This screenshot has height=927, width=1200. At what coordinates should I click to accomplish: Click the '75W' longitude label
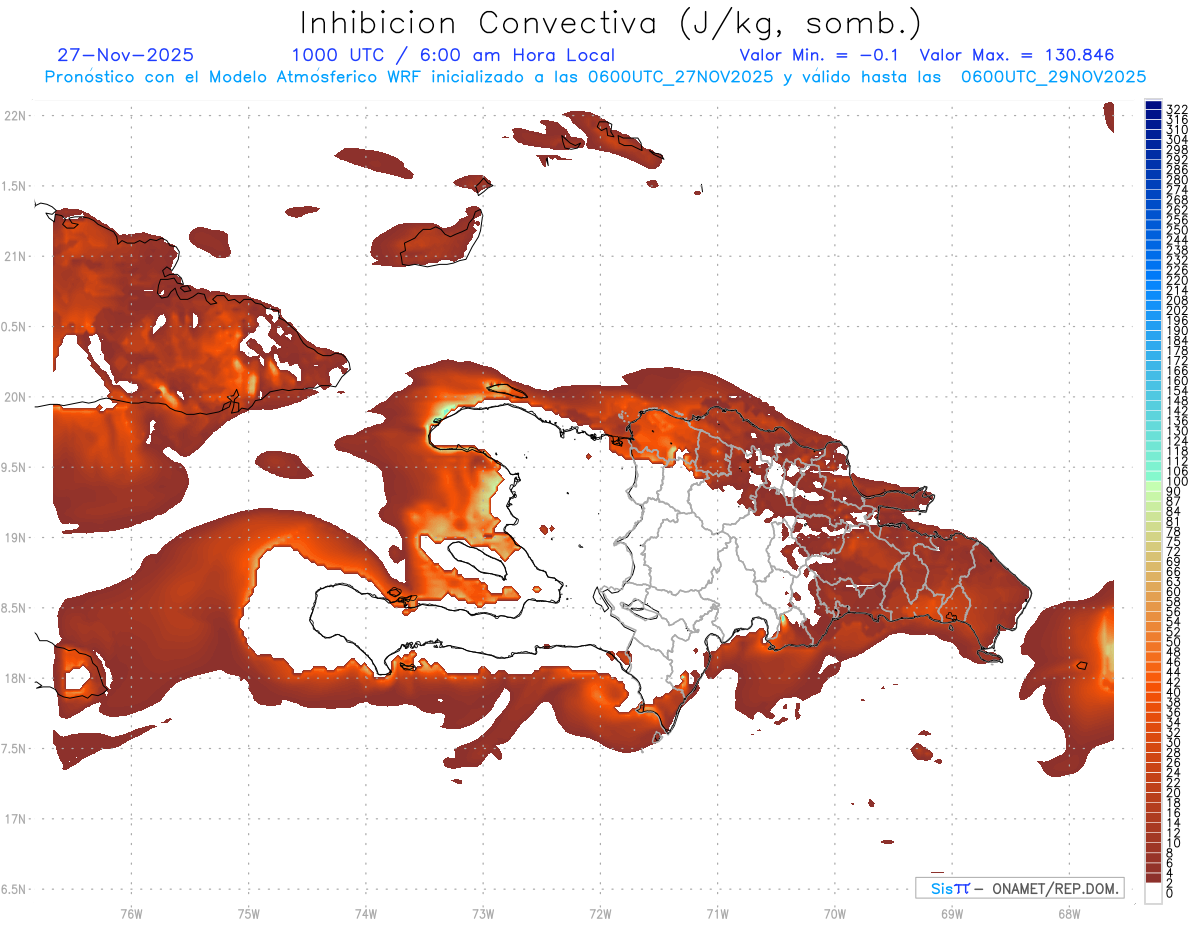248,913
